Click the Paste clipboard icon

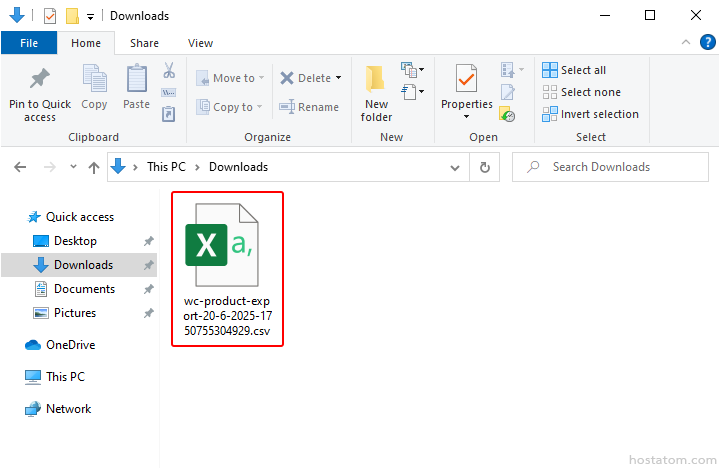click(x=136, y=80)
